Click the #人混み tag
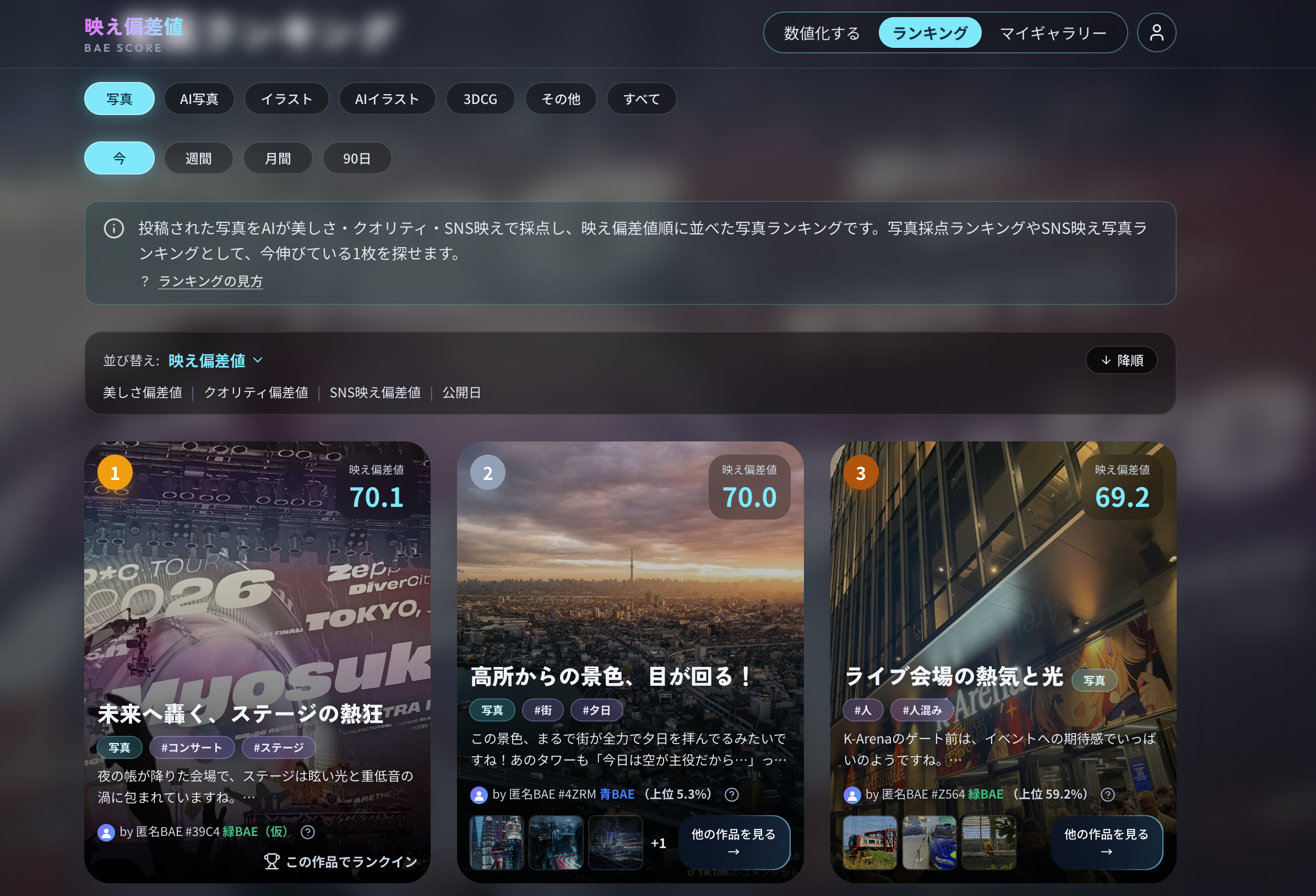 coord(922,711)
